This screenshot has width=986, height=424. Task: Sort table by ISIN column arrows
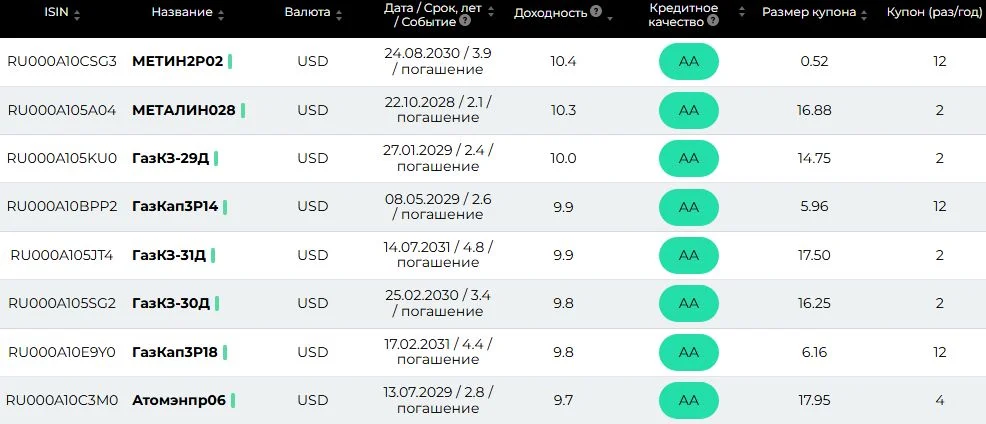pyautogui.click(x=77, y=14)
